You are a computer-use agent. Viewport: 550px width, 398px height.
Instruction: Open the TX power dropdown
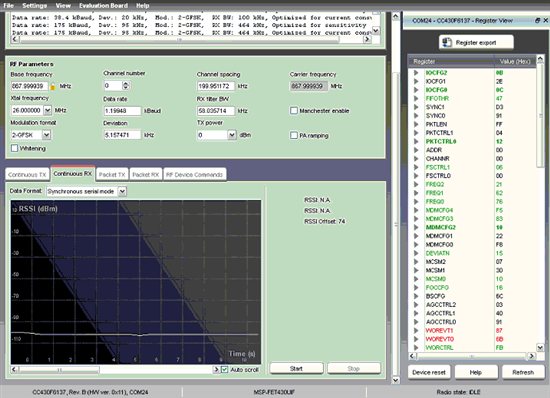[232, 135]
